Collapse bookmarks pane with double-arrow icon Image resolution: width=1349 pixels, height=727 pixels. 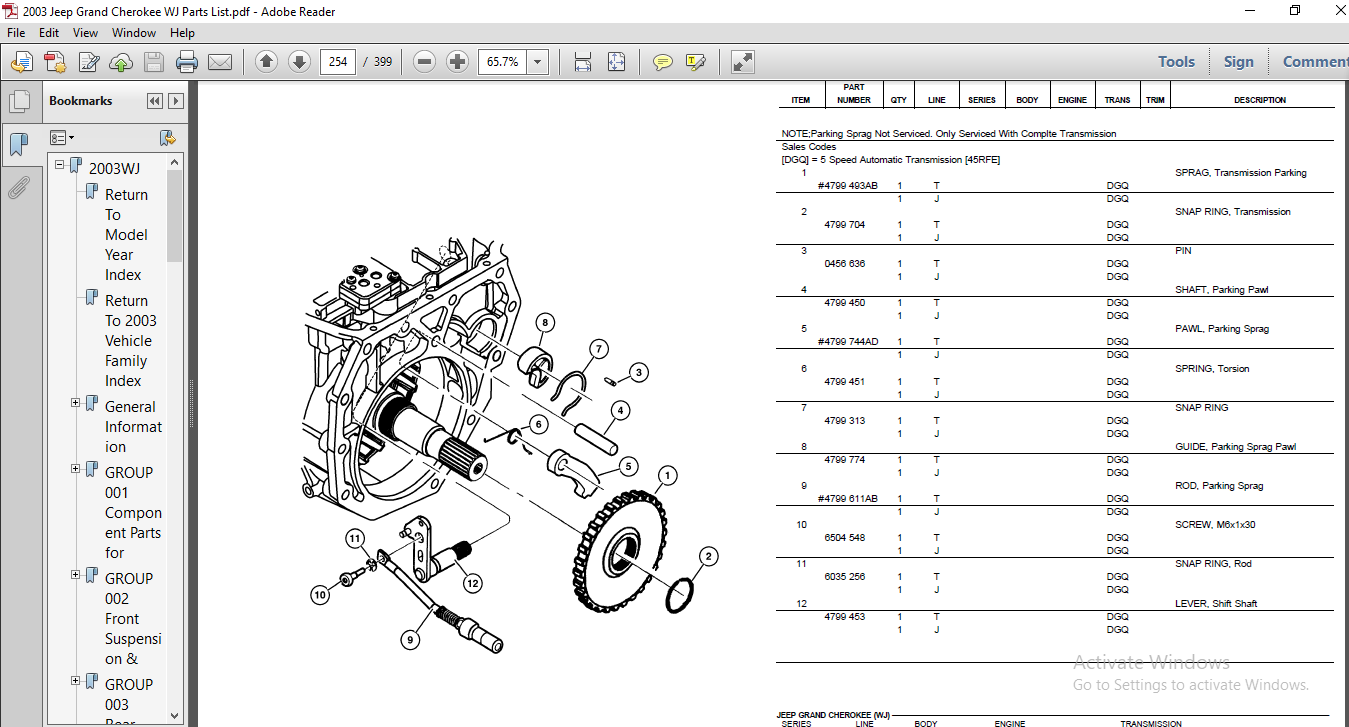tap(154, 101)
